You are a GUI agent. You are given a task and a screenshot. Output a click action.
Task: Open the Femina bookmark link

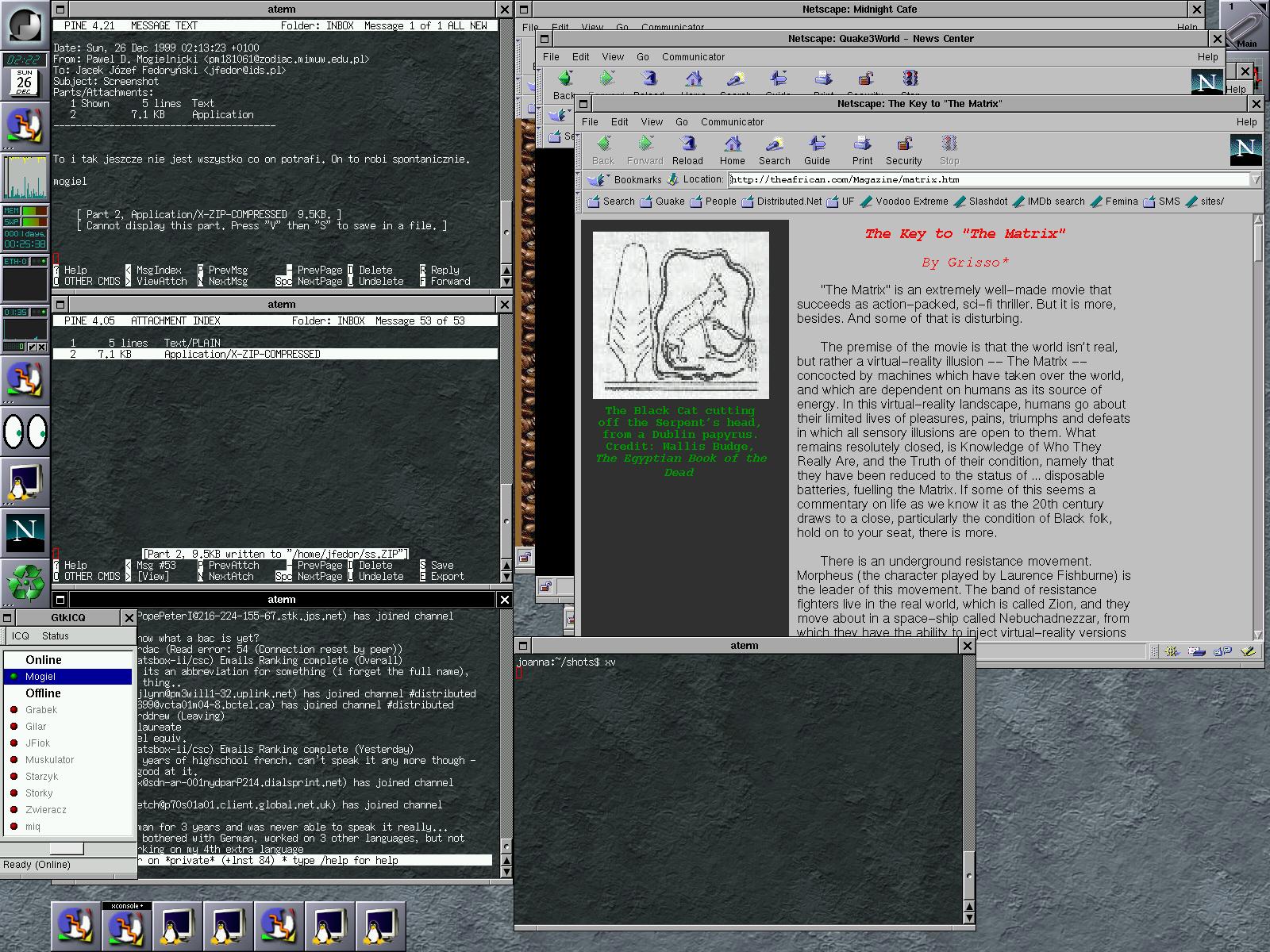point(1114,202)
